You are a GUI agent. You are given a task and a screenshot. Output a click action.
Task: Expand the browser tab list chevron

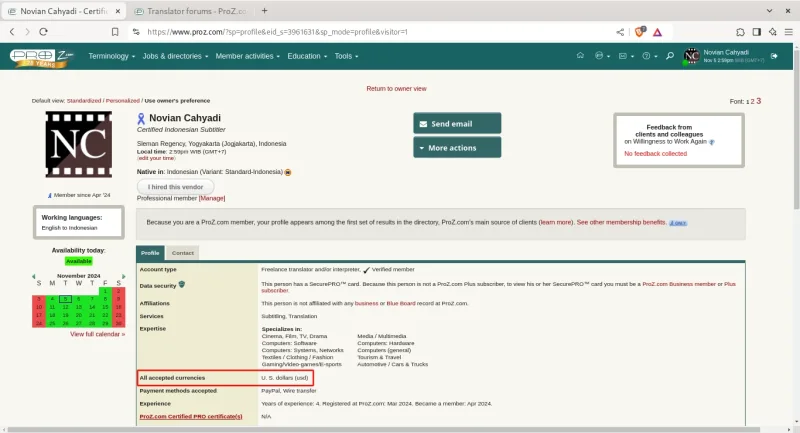coord(769,11)
